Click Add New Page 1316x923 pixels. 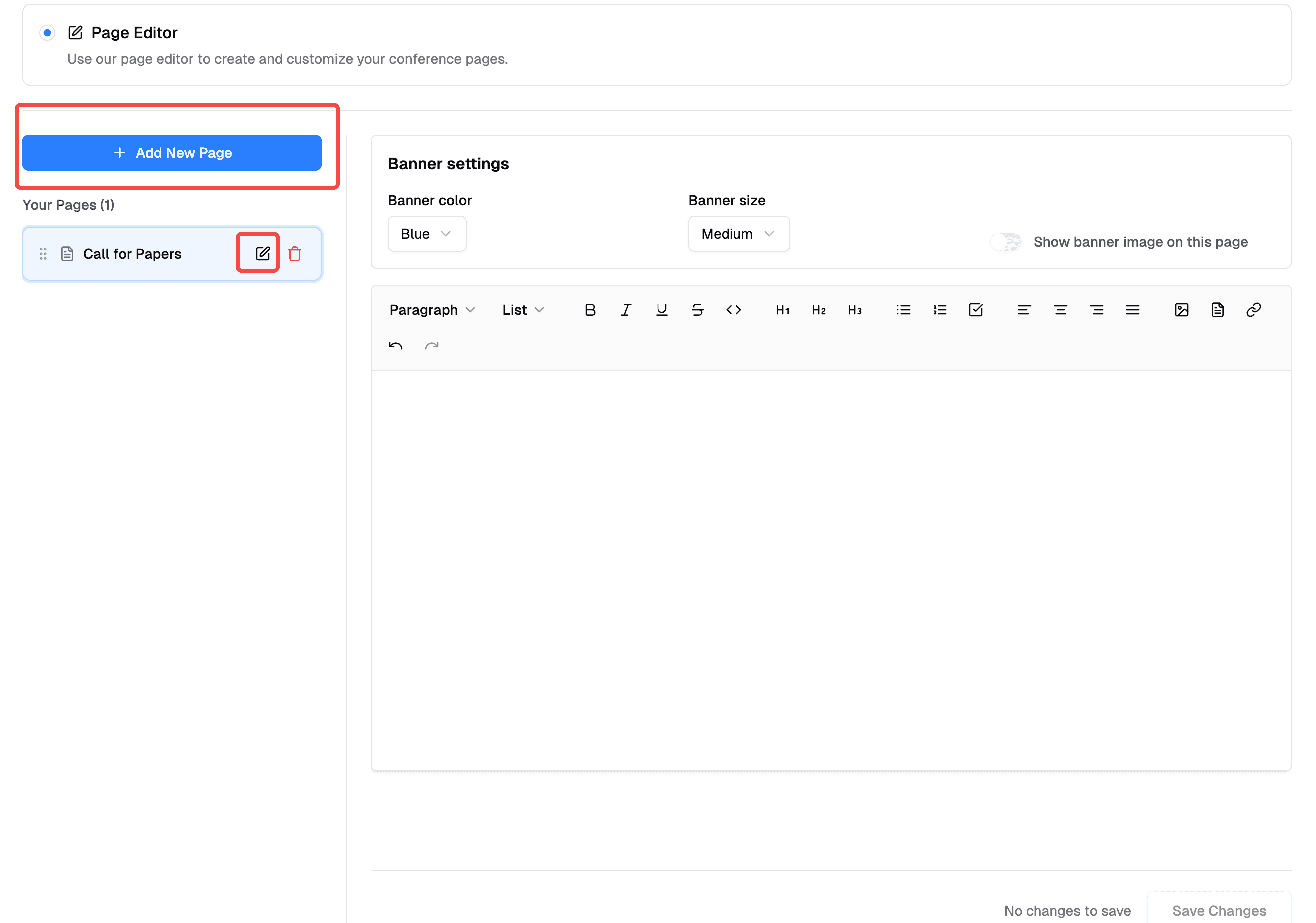(171, 152)
